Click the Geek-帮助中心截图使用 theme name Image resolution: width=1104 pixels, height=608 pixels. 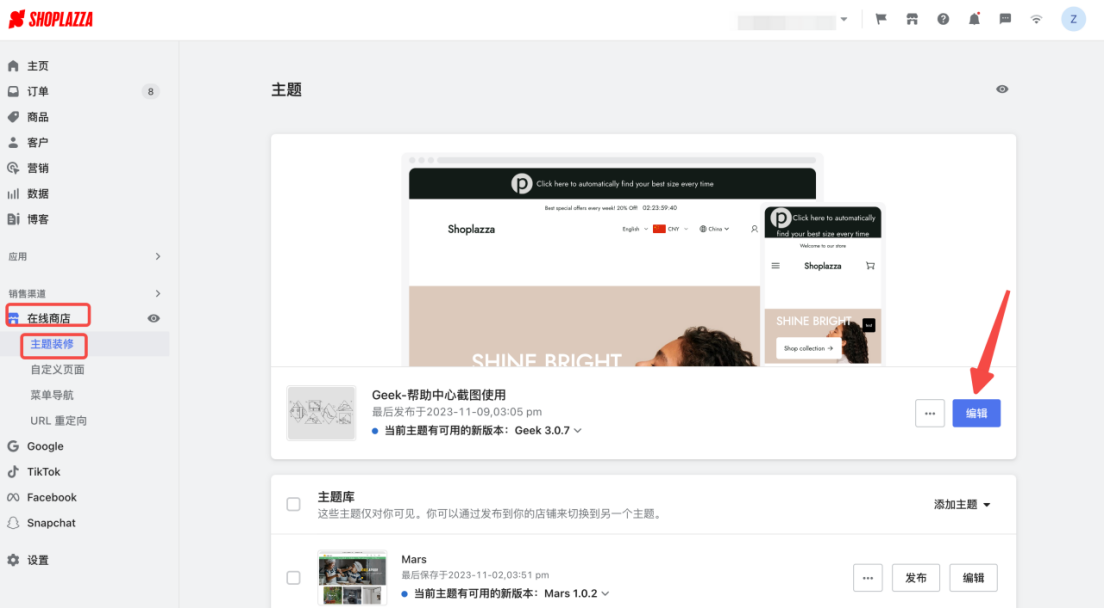coord(439,395)
